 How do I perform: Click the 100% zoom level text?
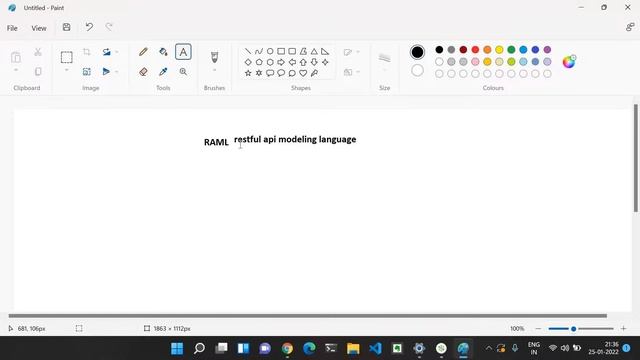click(517, 329)
